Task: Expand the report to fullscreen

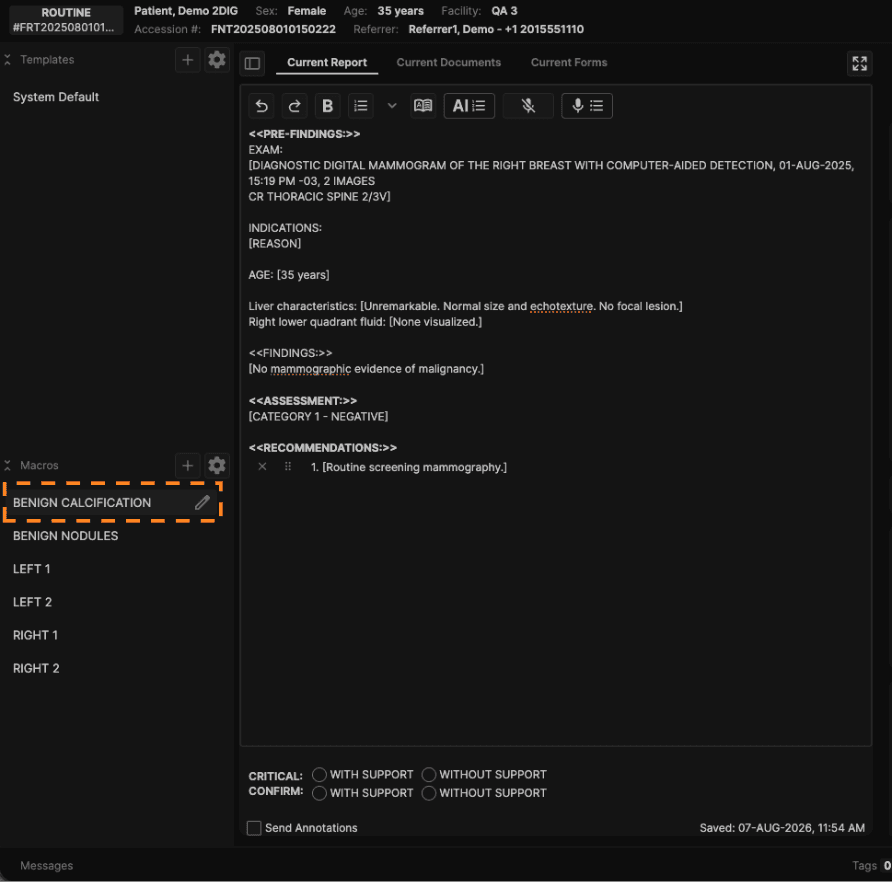Action: (860, 63)
